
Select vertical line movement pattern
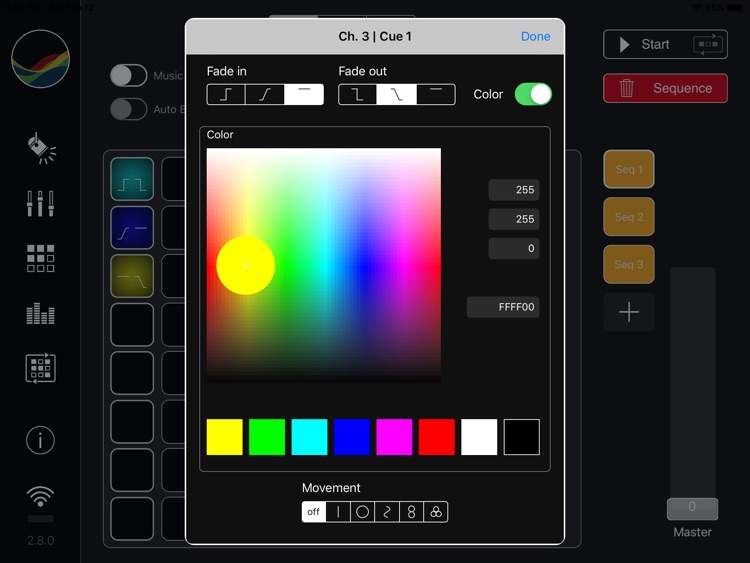click(338, 512)
